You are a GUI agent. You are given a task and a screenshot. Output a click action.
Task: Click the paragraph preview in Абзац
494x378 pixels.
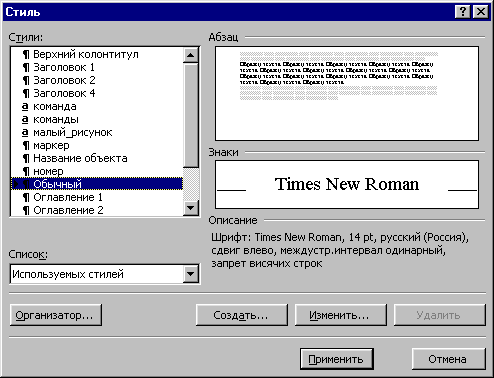tap(347, 93)
